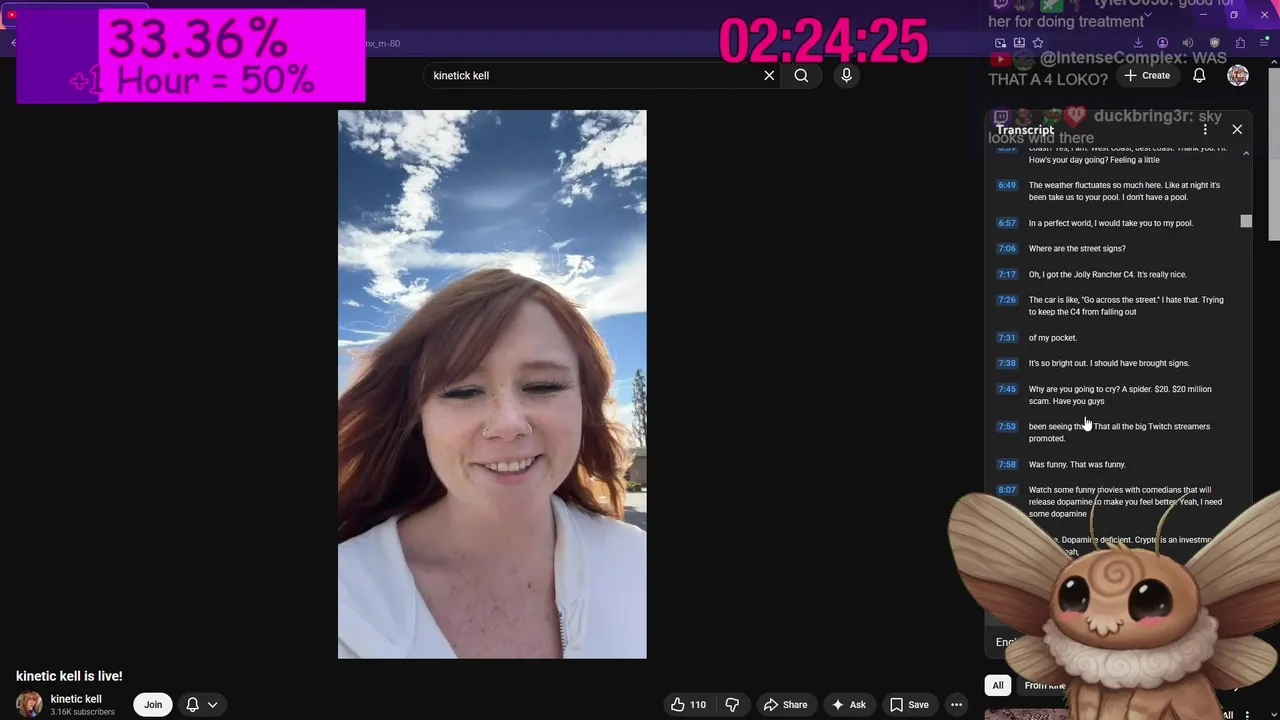Open channel notification preferences bell dropdown

201,704
